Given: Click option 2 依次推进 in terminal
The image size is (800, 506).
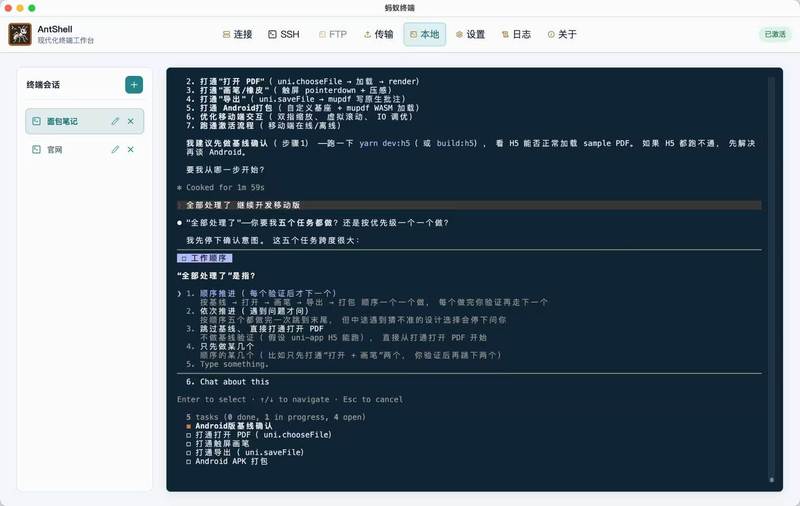Looking at the screenshot, I should click(x=247, y=311).
